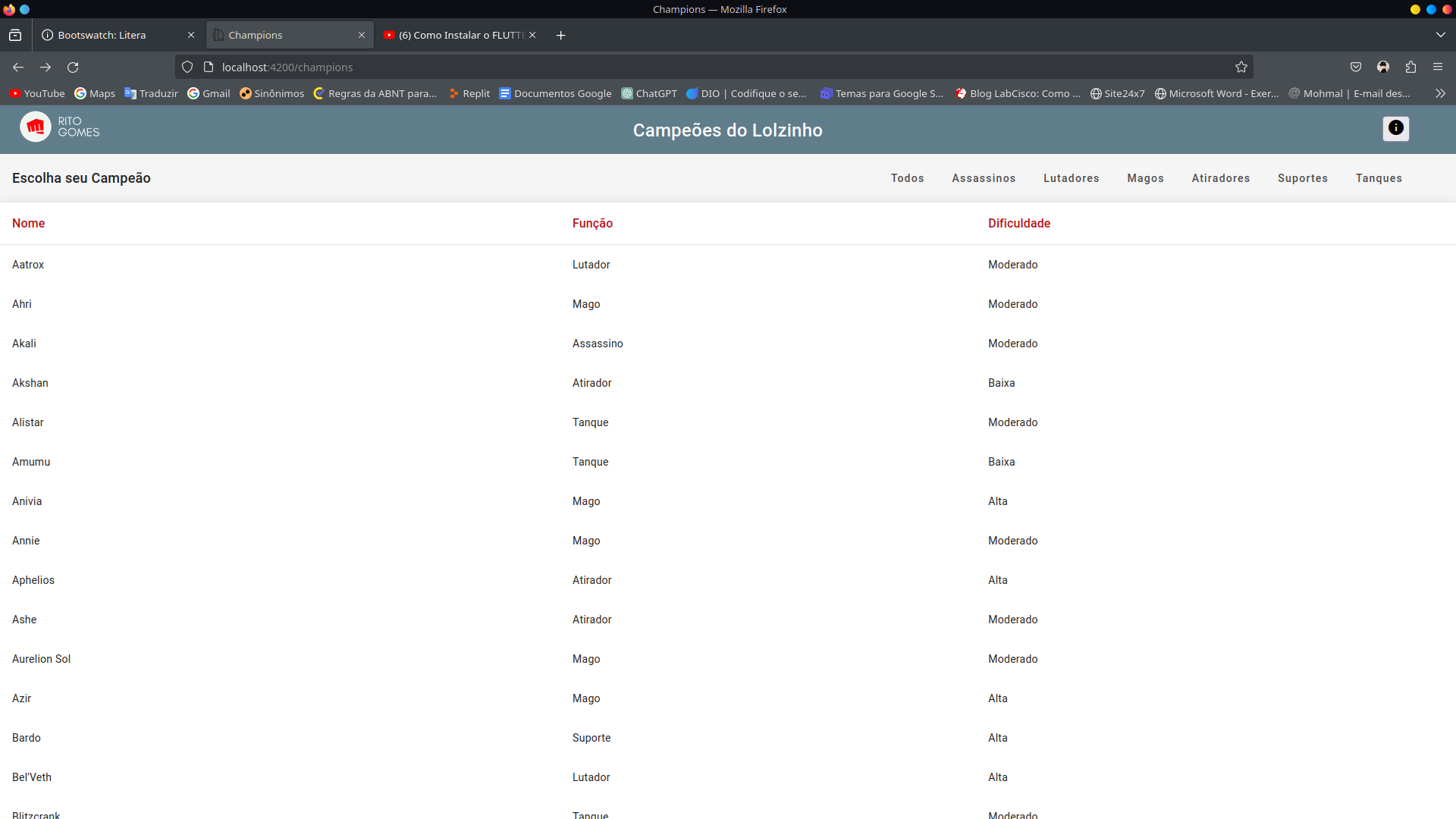Open the info button on the champions header
The width and height of the screenshot is (1456, 819).
[1395, 128]
